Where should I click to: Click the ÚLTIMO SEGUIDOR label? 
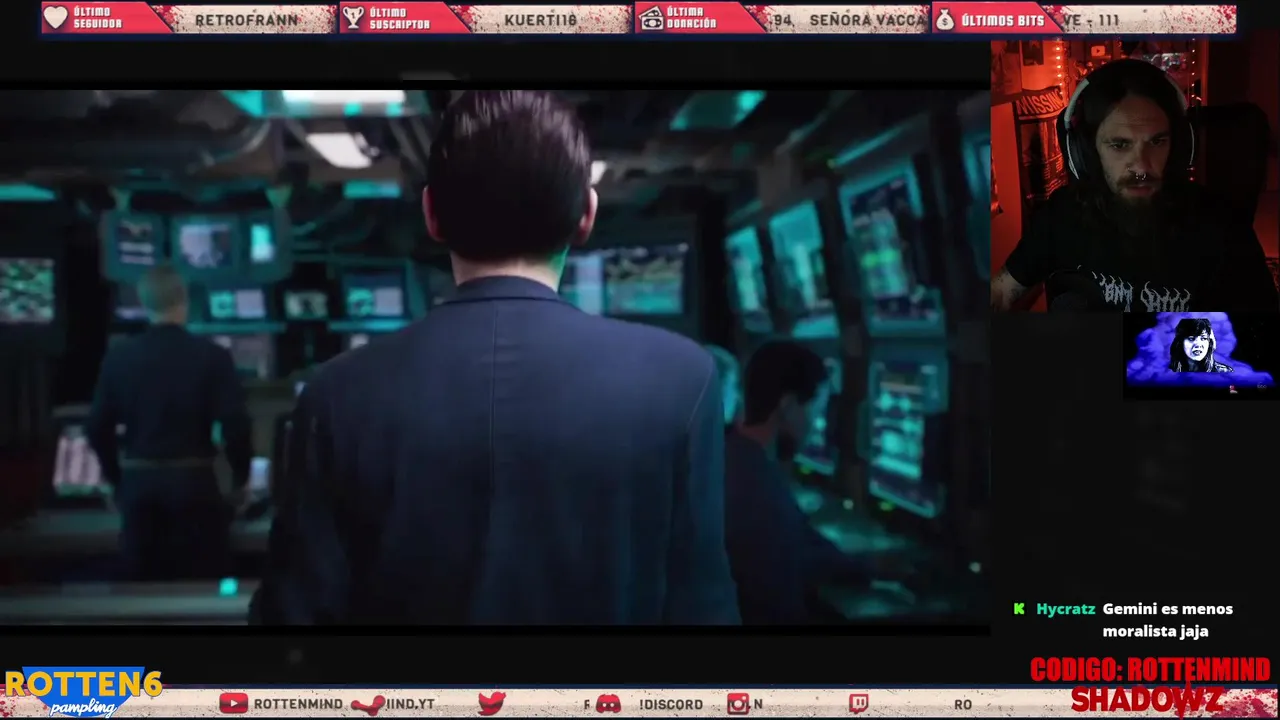[x=98, y=18]
